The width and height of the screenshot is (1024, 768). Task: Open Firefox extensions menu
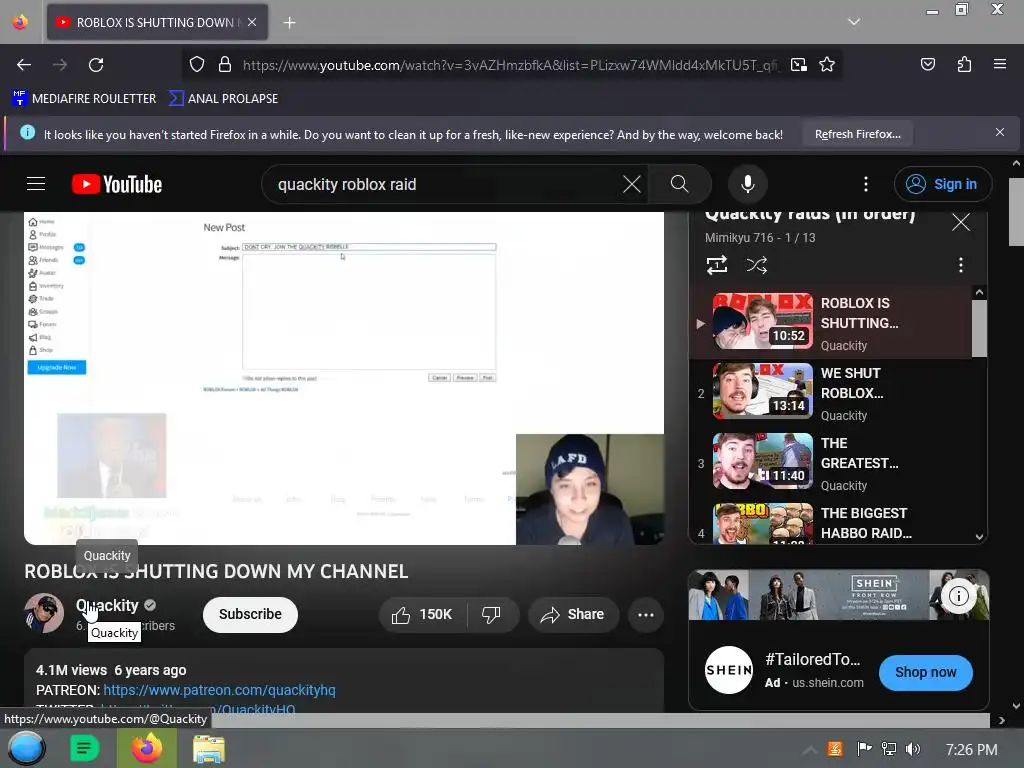(964, 65)
